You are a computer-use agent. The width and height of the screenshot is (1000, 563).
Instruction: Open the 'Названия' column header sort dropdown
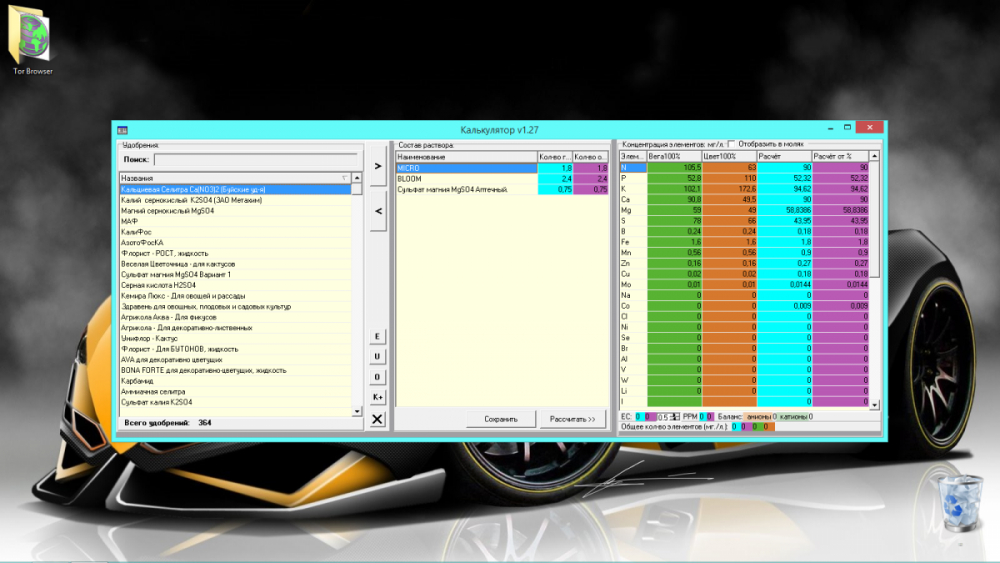344,178
